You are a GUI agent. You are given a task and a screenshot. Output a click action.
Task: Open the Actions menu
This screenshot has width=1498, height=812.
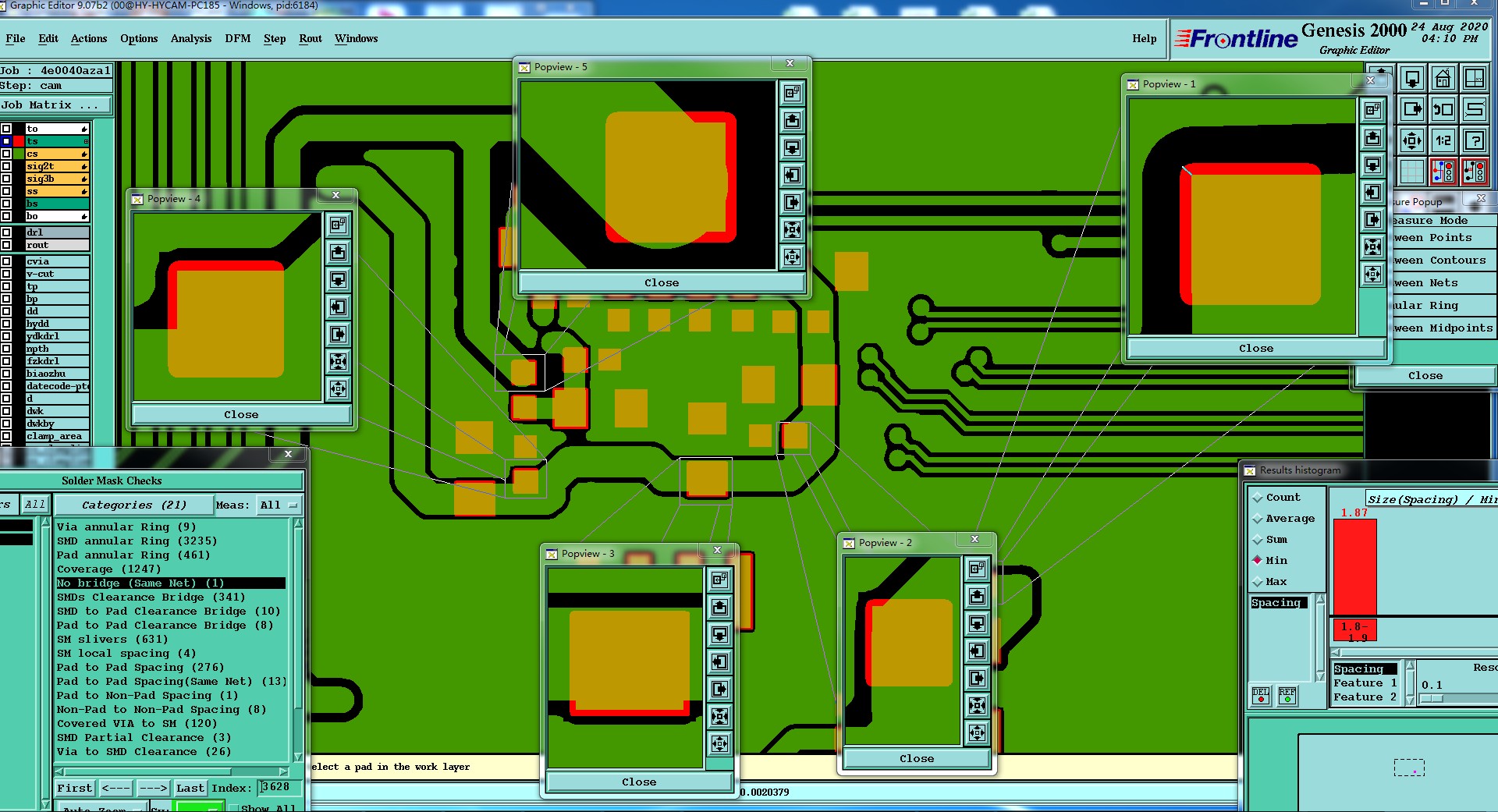(x=89, y=38)
